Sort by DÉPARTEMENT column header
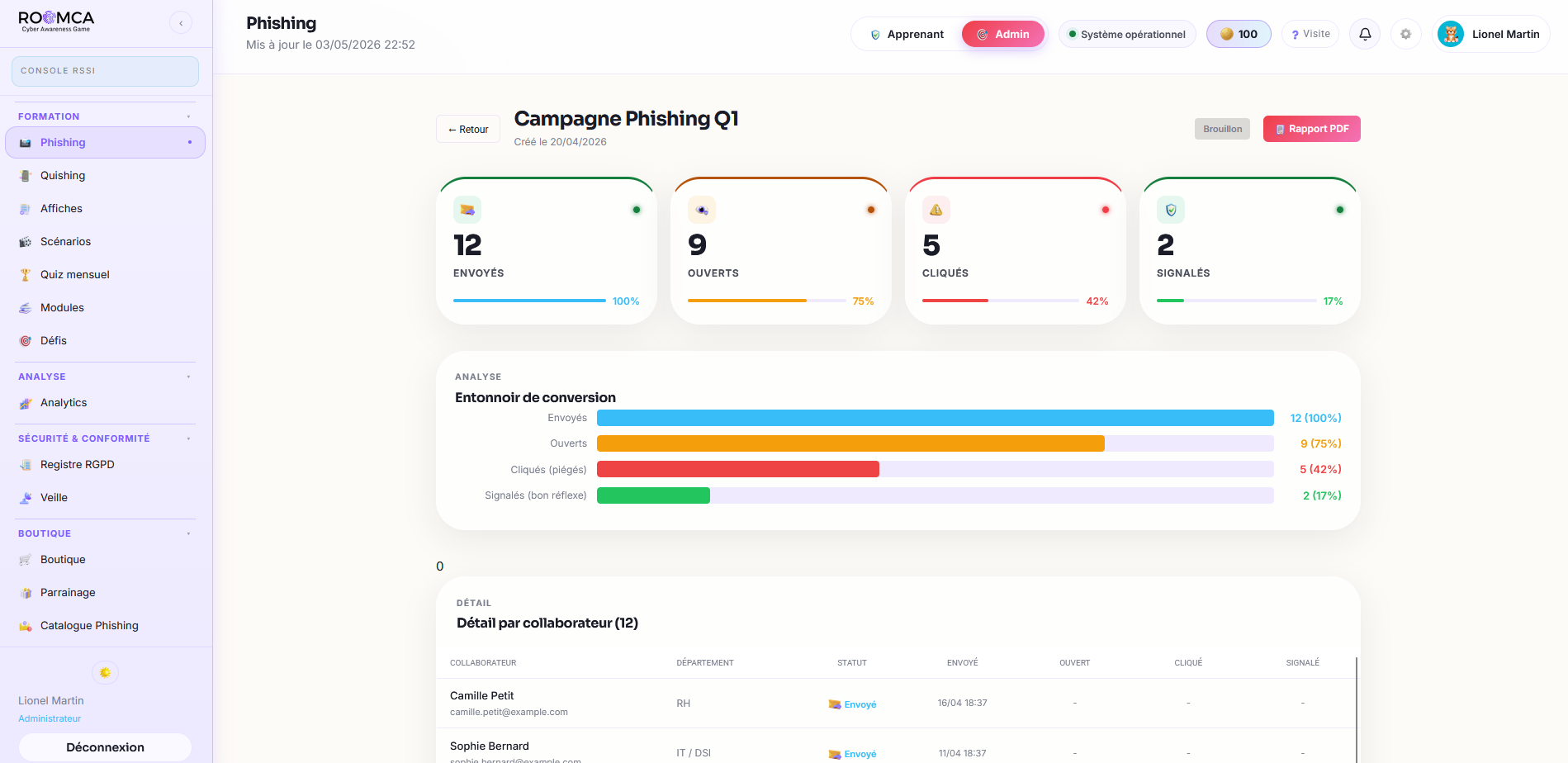The image size is (1568, 763). tap(705, 663)
